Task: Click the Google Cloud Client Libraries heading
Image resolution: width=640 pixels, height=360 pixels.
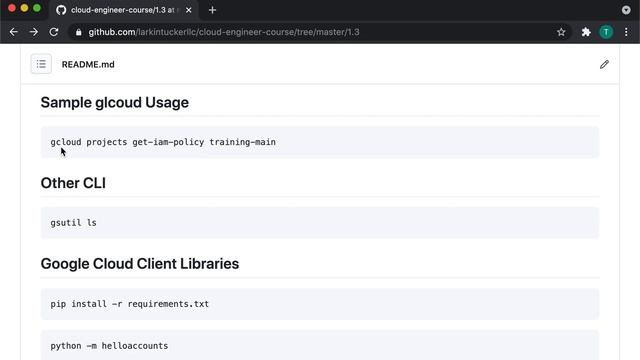Action: tap(140, 264)
